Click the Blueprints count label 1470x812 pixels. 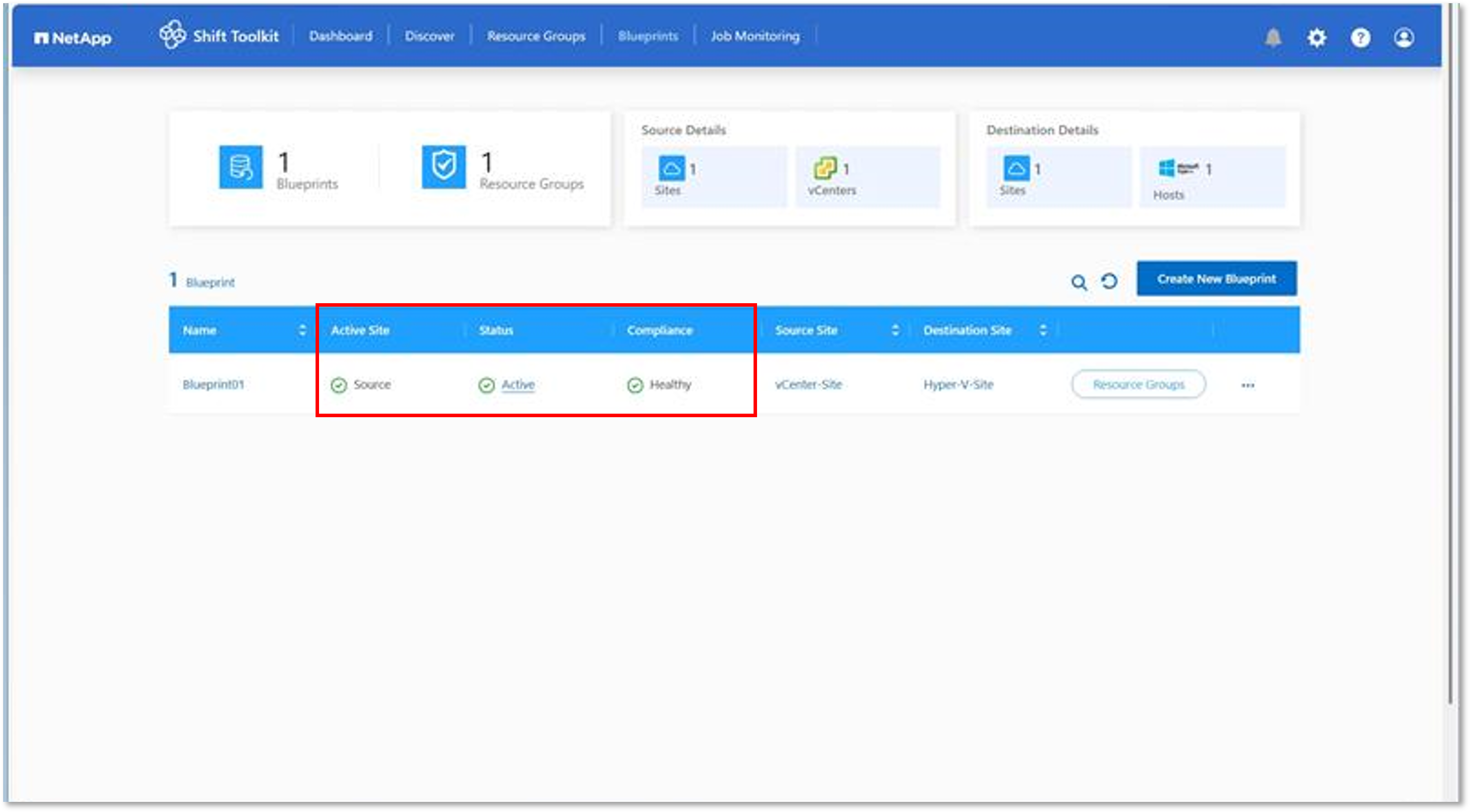[x=307, y=184]
